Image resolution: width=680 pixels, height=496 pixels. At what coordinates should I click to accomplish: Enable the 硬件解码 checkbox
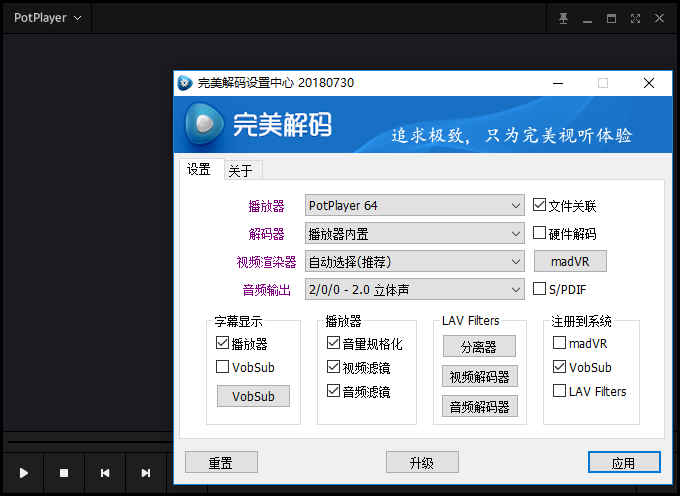540,234
